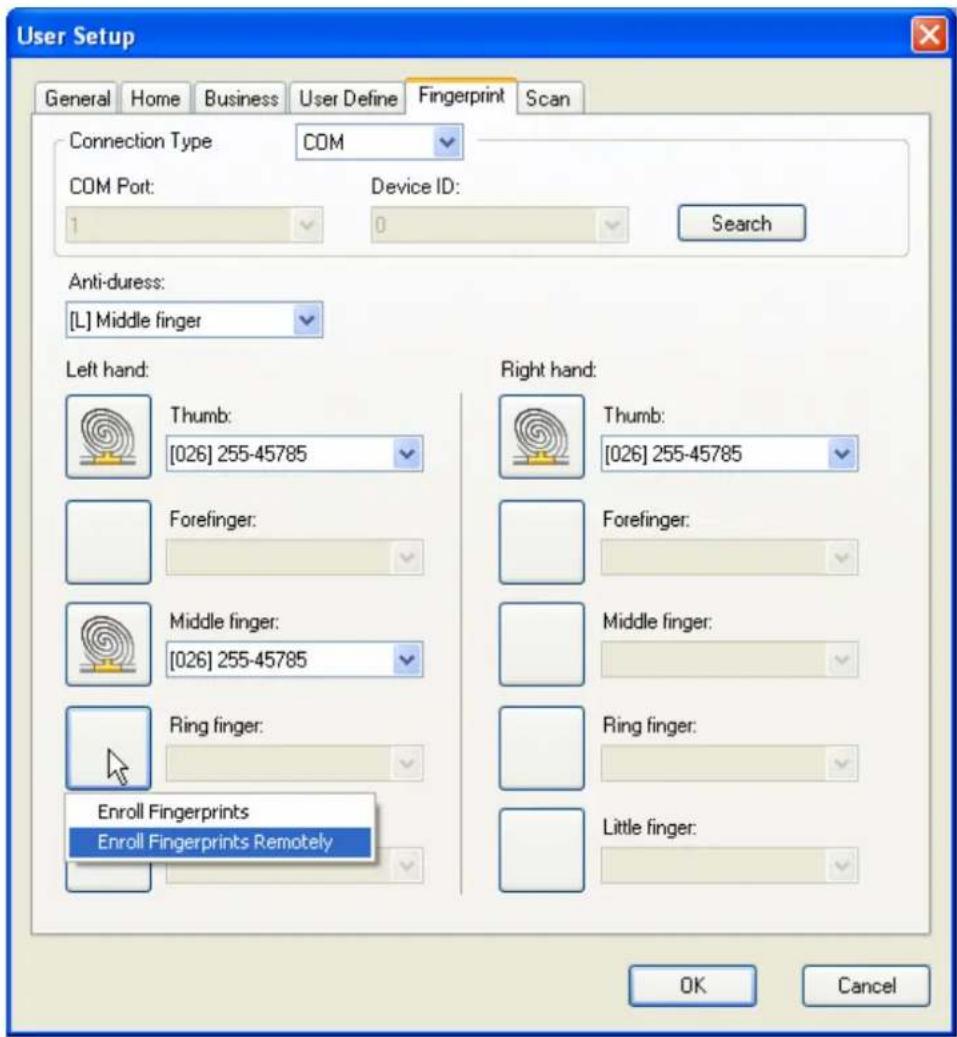This screenshot has width=957, height=1037.
Task: Click the left hand Thumb fingerprint icon
Action: pos(108,436)
